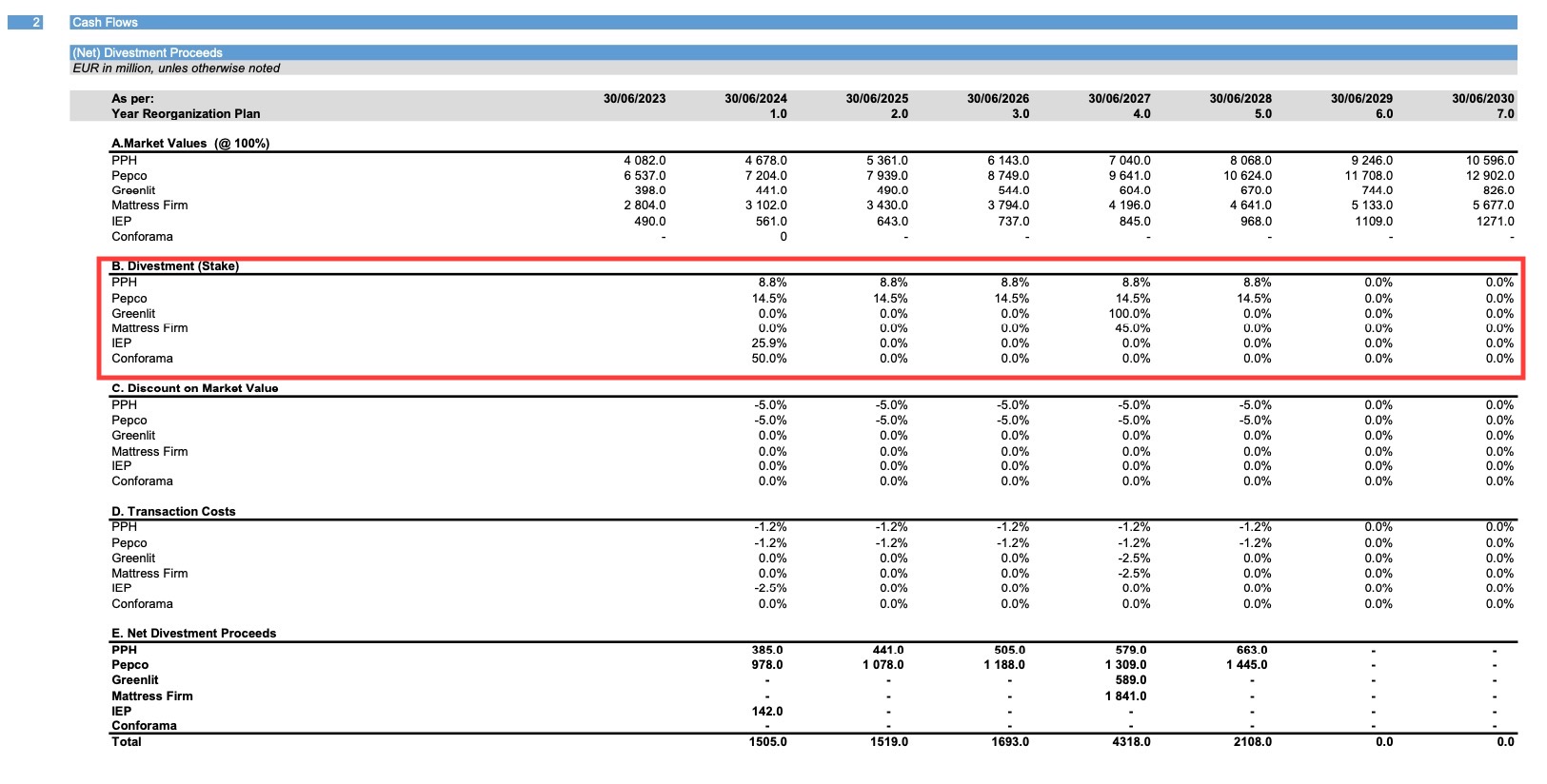Select the "Total" row label
1547x784 pixels.
(x=127, y=742)
